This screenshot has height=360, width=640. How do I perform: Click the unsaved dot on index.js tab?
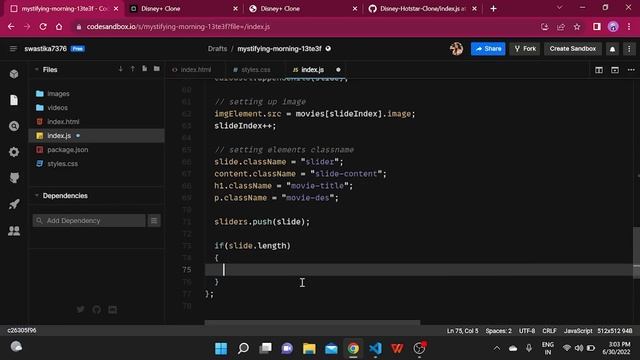(338, 70)
